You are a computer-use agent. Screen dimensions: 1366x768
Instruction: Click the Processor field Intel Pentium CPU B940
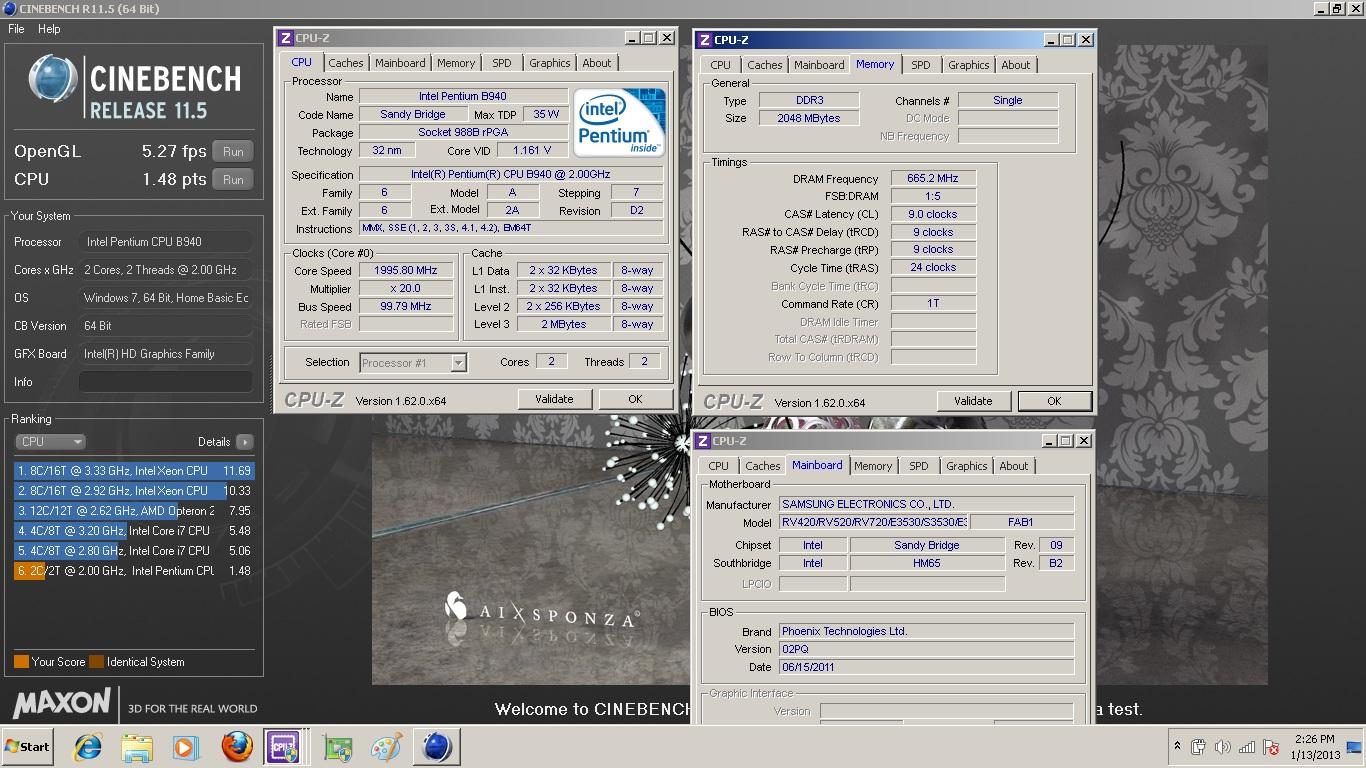click(x=166, y=242)
